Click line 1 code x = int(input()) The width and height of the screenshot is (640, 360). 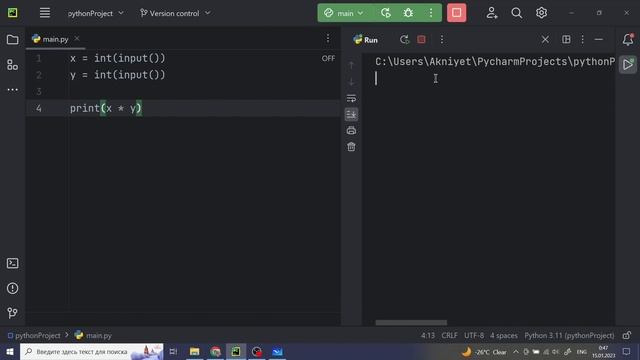(118, 58)
